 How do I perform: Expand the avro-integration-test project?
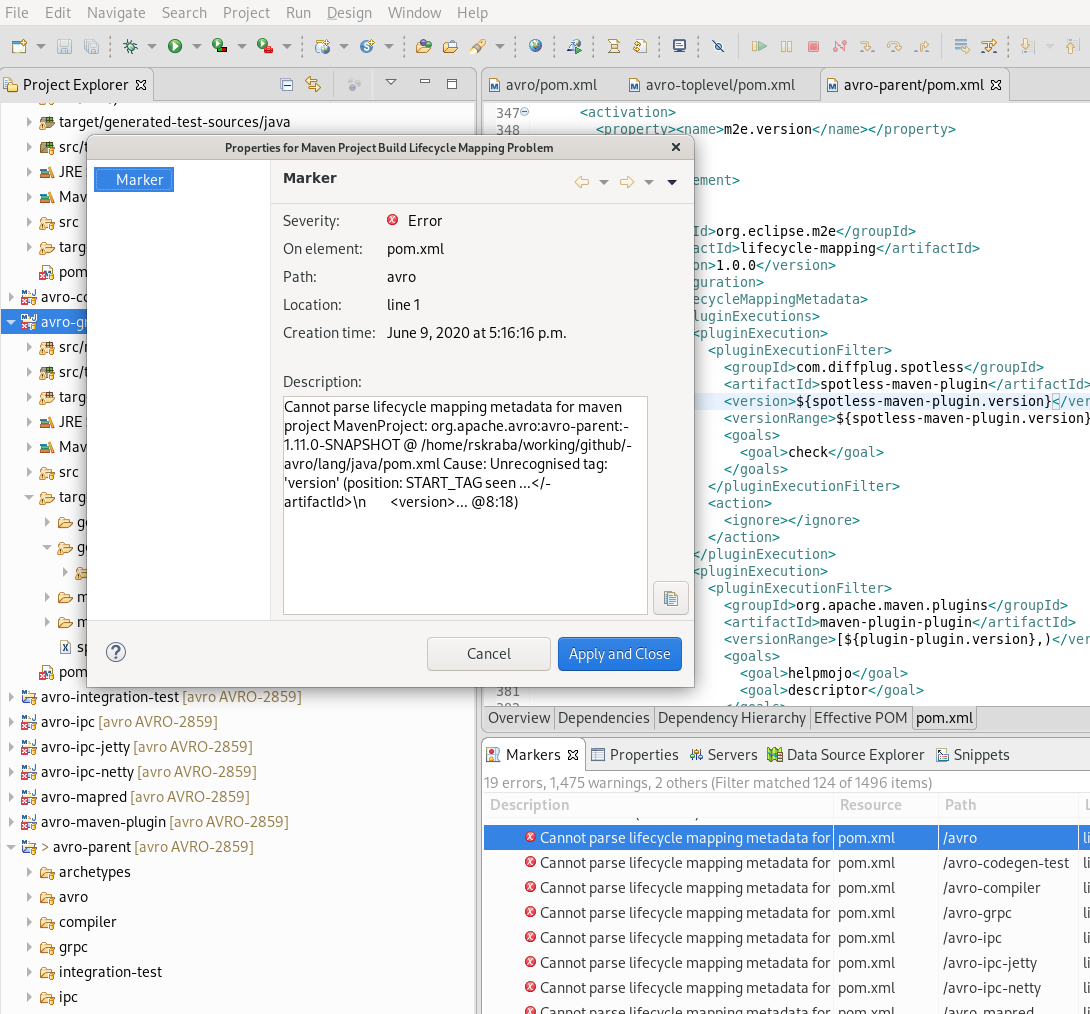[x=11, y=697]
